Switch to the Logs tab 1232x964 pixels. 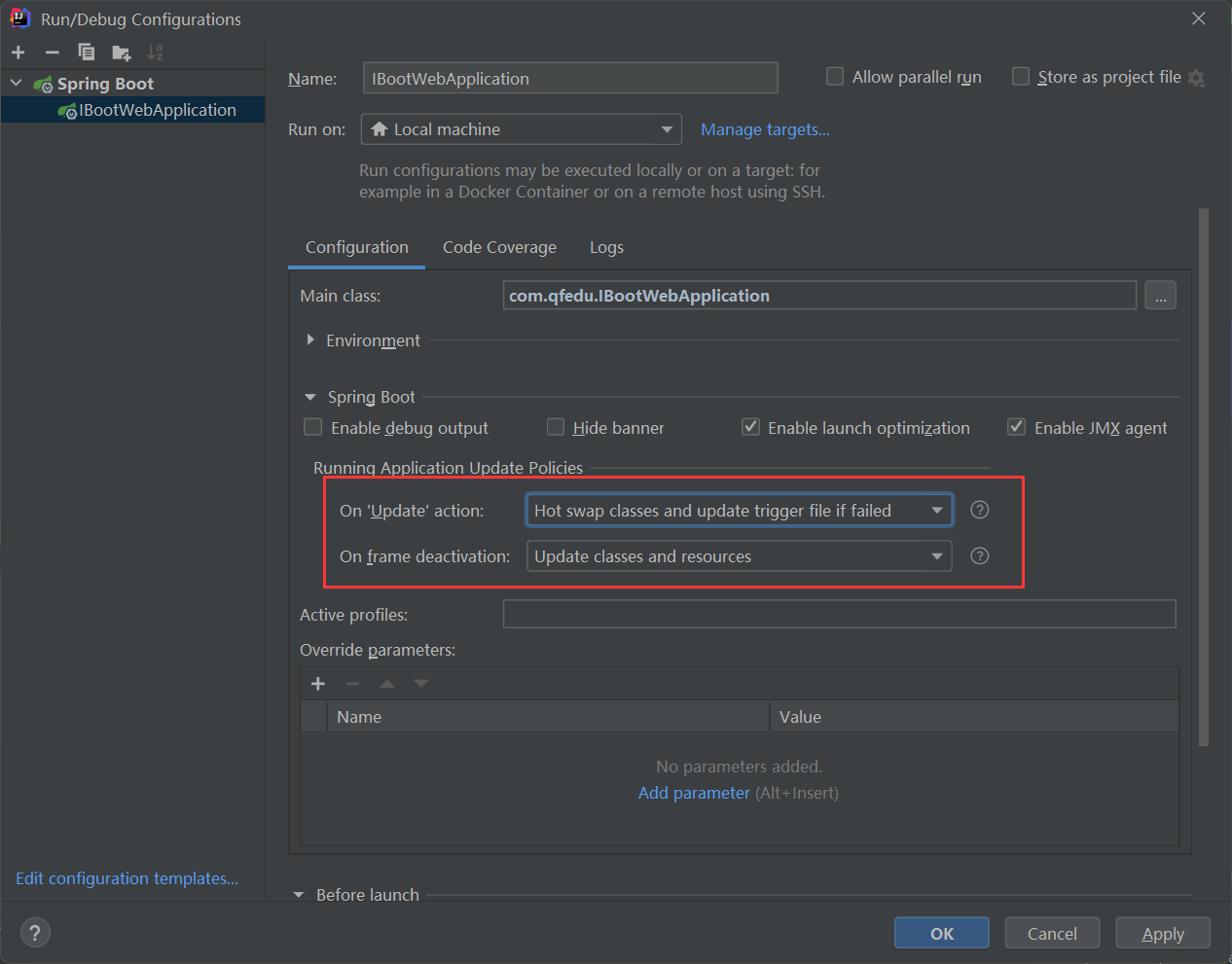pos(606,248)
